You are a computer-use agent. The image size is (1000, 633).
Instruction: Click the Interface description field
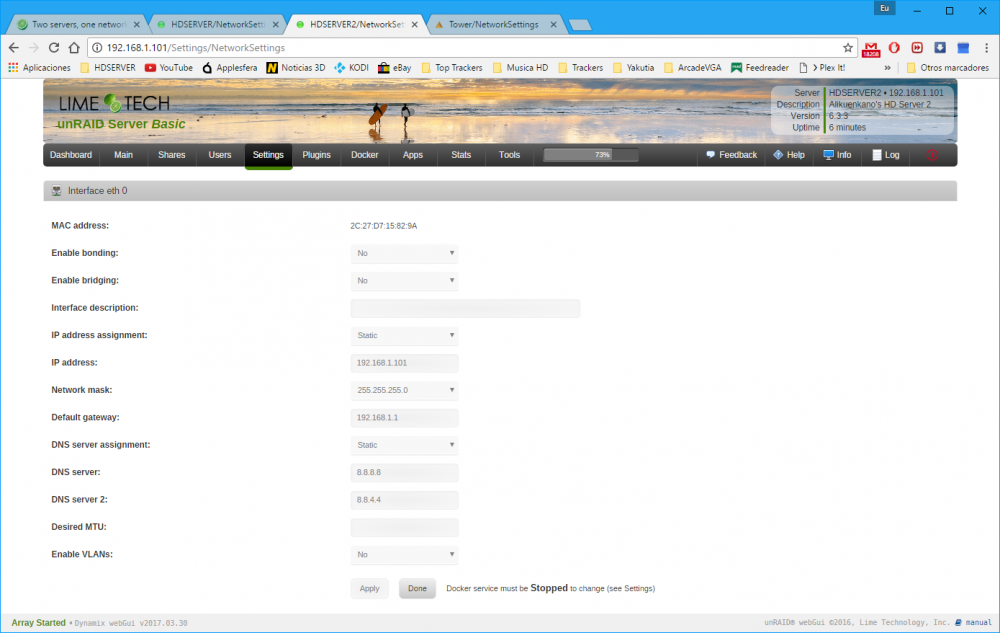pos(466,308)
